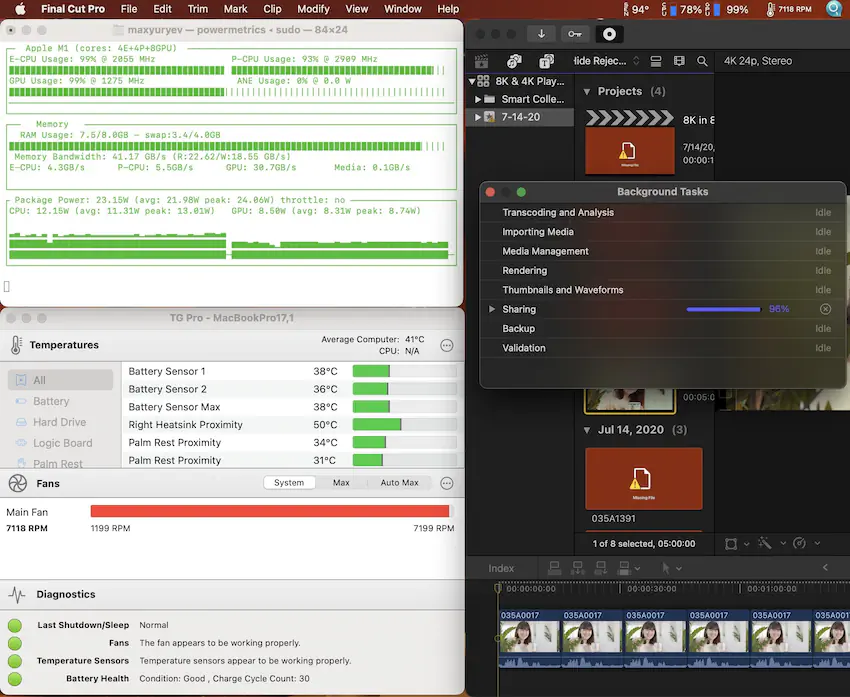Show the Libraries sidebar clapperboard icon
Viewport: 850px width, 697px height.
[x=481, y=61]
